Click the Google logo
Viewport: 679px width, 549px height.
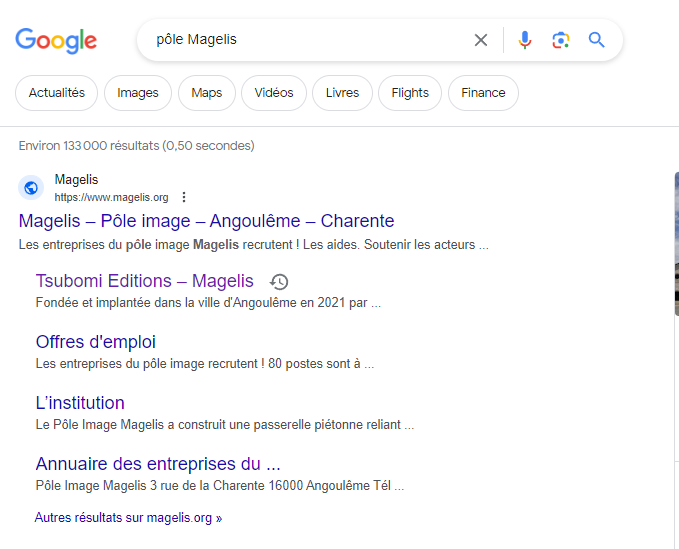(x=56, y=40)
